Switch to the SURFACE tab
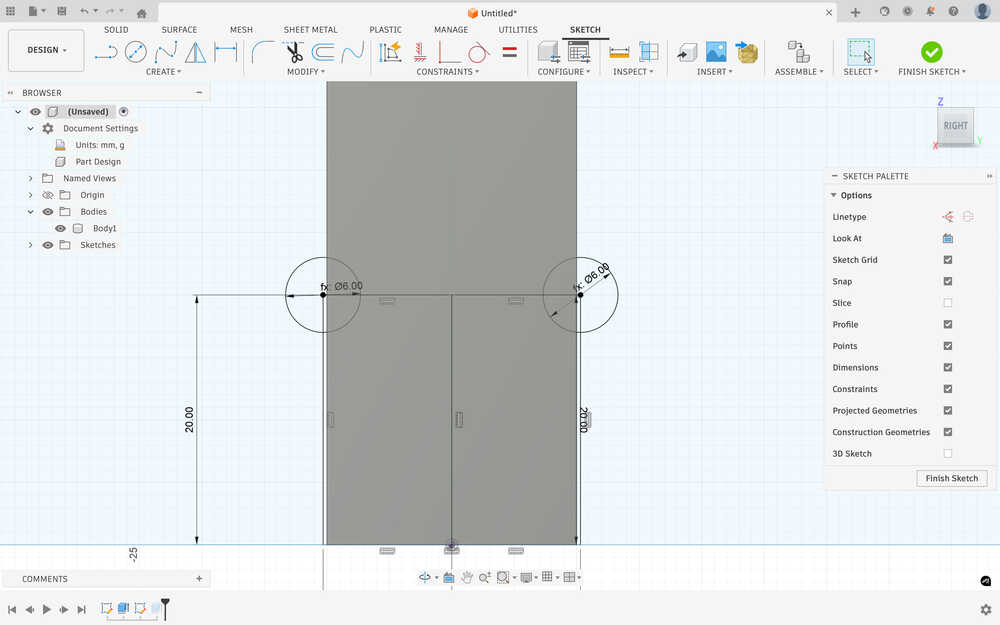1000x625 pixels. 179,29
